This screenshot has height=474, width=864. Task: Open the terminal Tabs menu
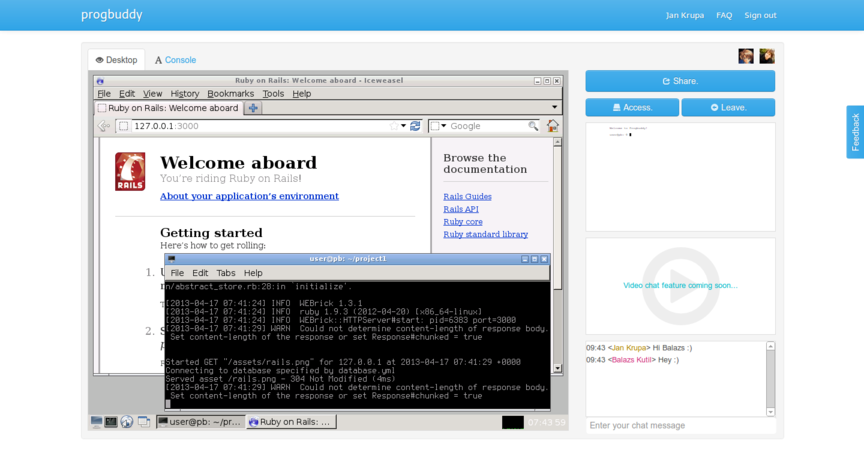225,273
